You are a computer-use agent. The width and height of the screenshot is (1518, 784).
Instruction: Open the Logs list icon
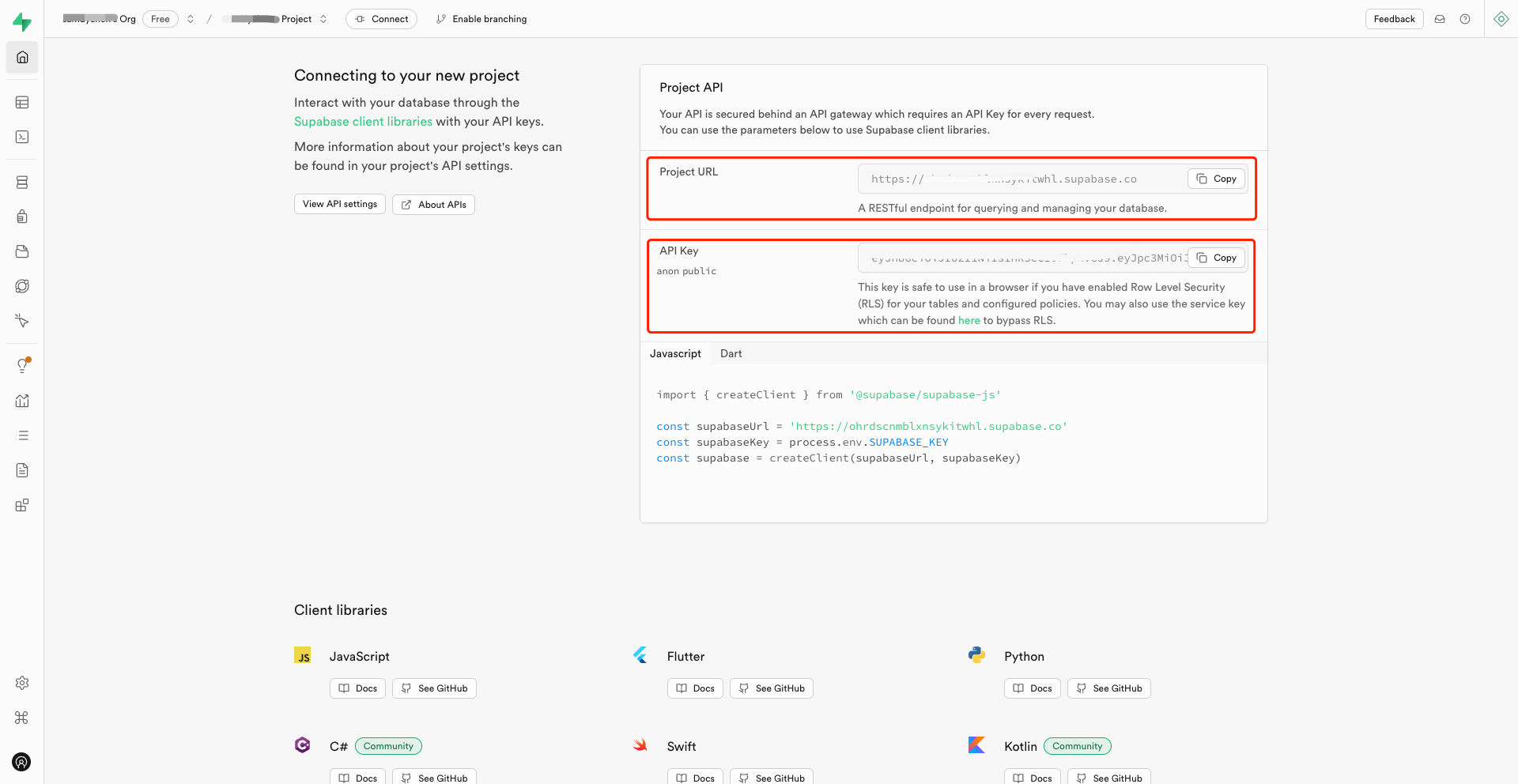click(22, 435)
